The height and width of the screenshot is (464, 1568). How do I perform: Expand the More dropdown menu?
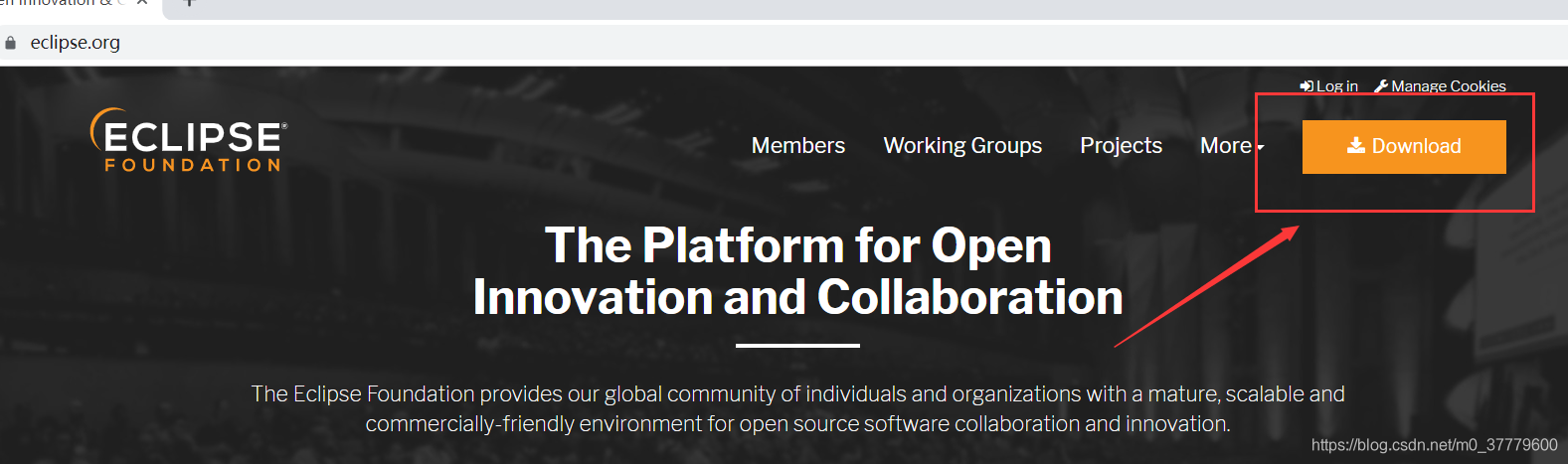pyautogui.click(x=1232, y=146)
